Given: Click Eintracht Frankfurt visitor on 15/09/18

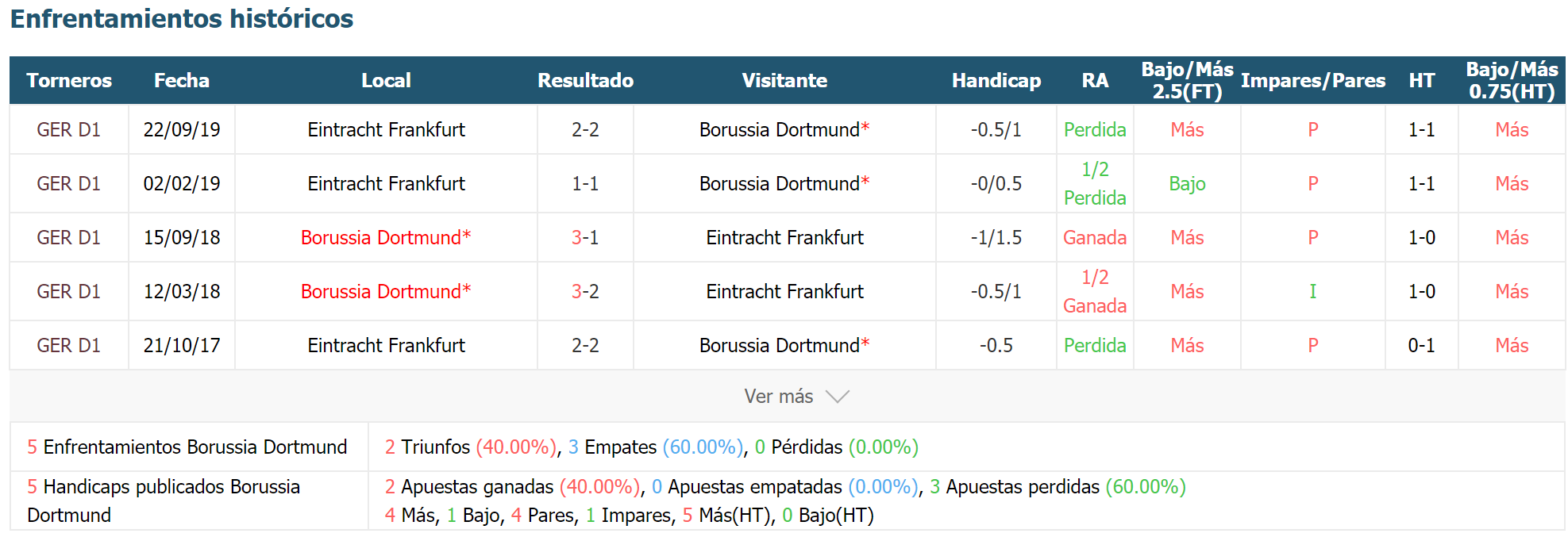Looking at the screenshot, I should point(784,237).
